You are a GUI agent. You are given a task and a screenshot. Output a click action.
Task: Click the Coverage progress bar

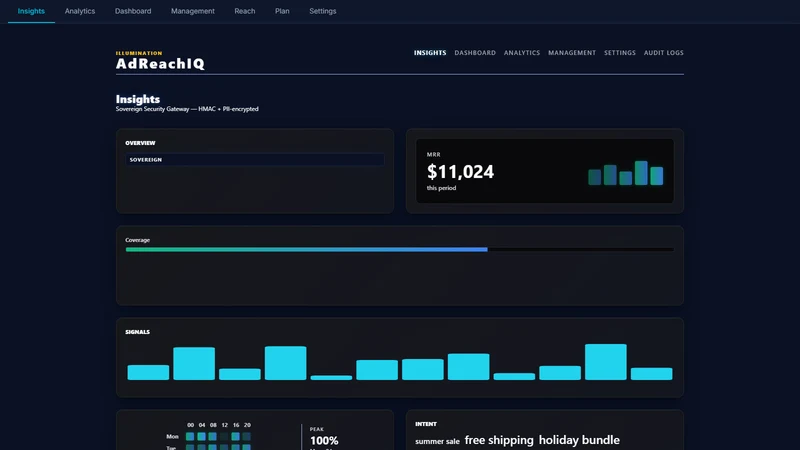(399, 249)
